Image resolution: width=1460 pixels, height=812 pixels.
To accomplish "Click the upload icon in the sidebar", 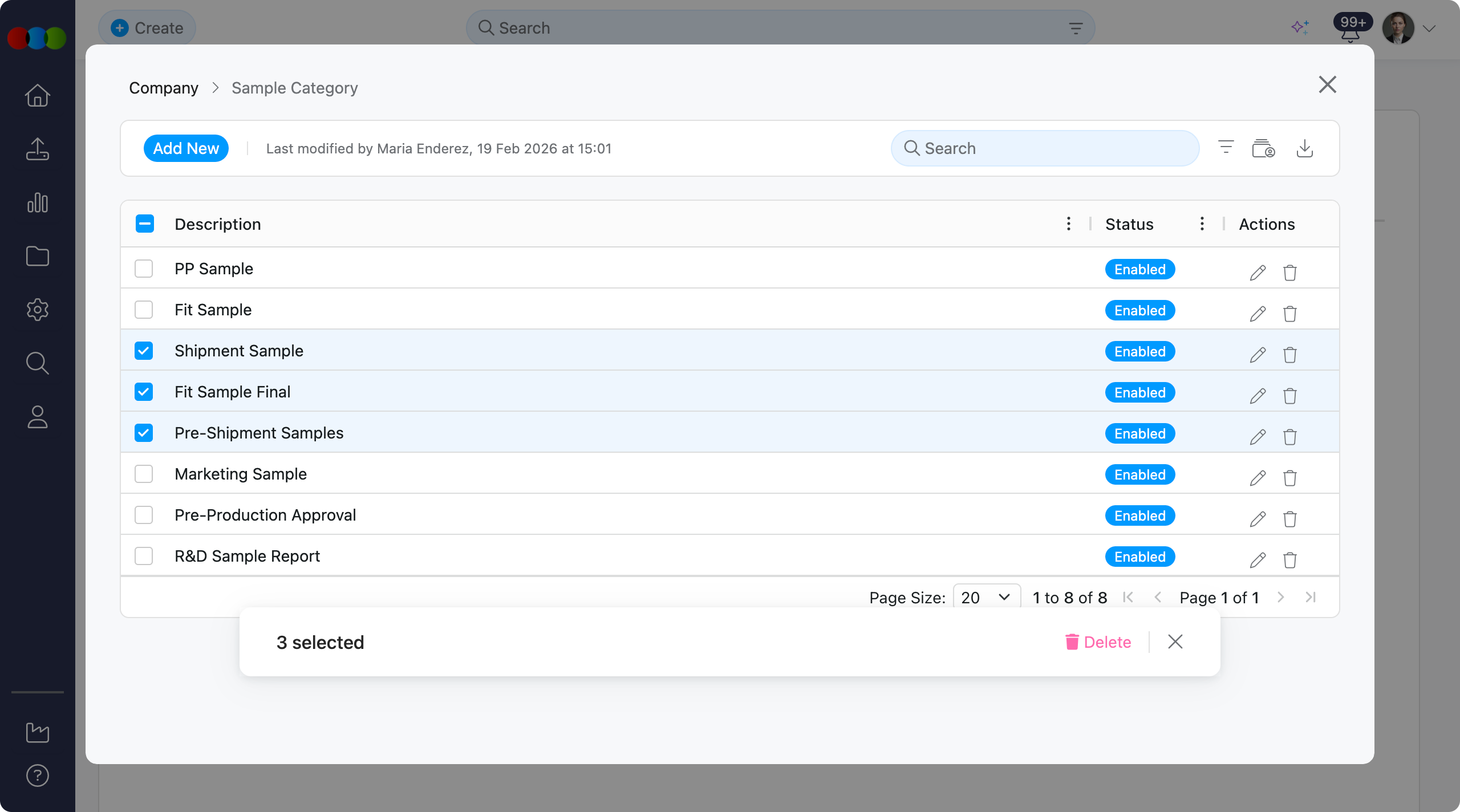I will [x=37, y=149].
